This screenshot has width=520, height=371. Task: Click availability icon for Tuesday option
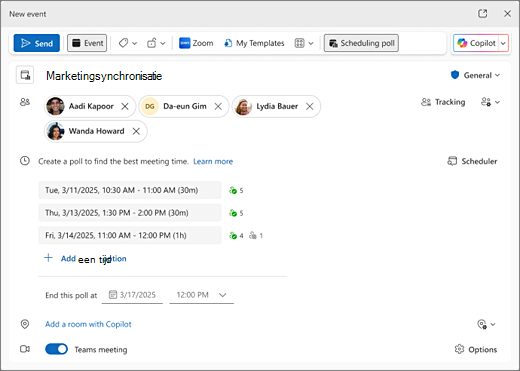click(x=233, y=190)
